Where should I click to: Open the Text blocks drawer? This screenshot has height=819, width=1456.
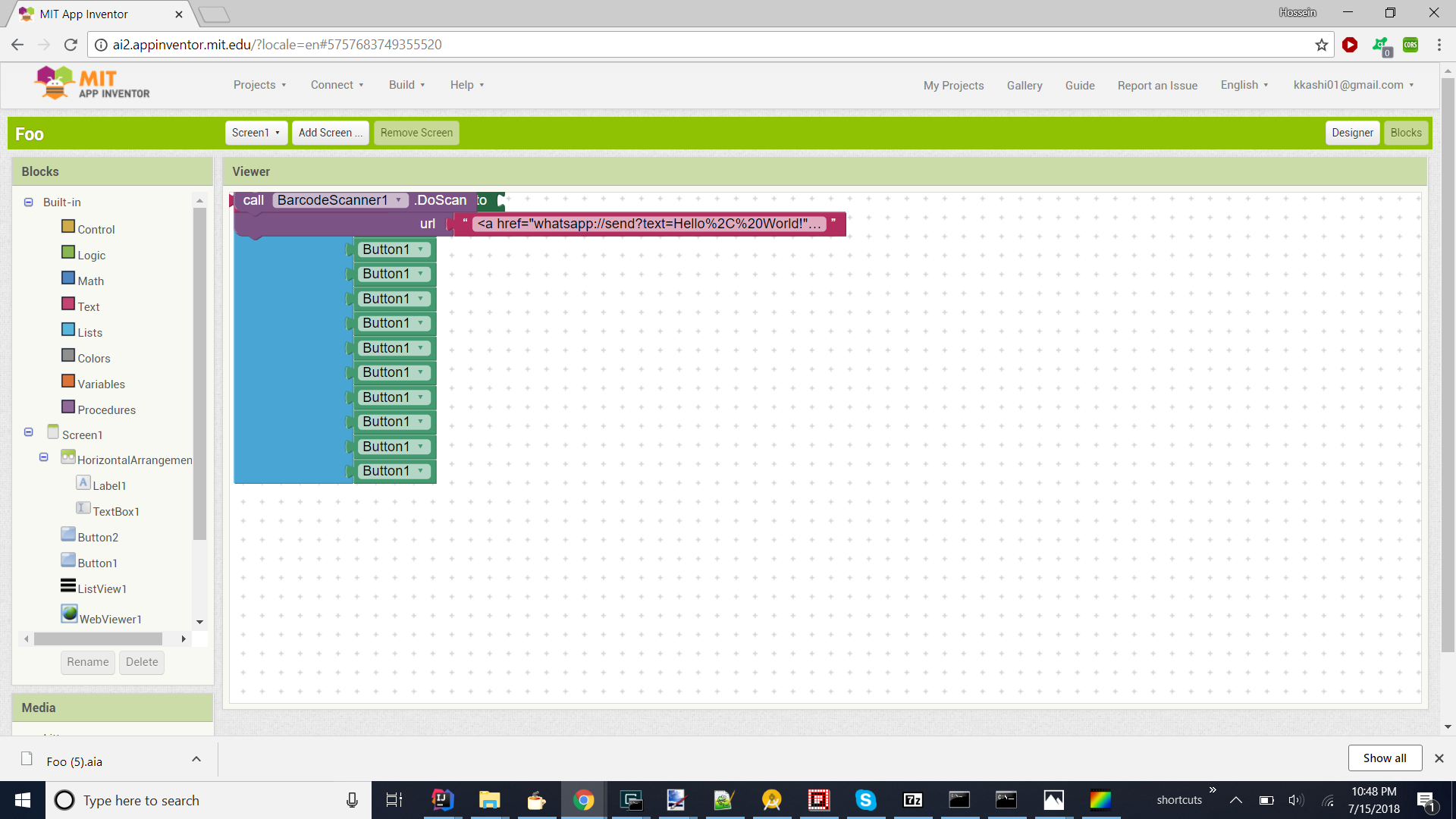click(88, 306)
